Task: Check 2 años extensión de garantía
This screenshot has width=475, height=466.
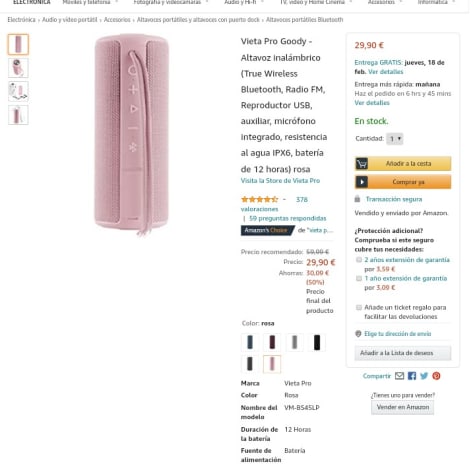Action: [x=359, y=260]
